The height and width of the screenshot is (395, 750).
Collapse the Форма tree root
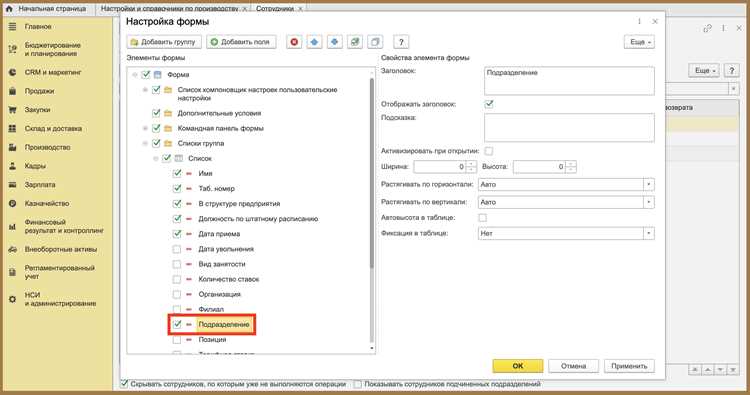[135, 75]
